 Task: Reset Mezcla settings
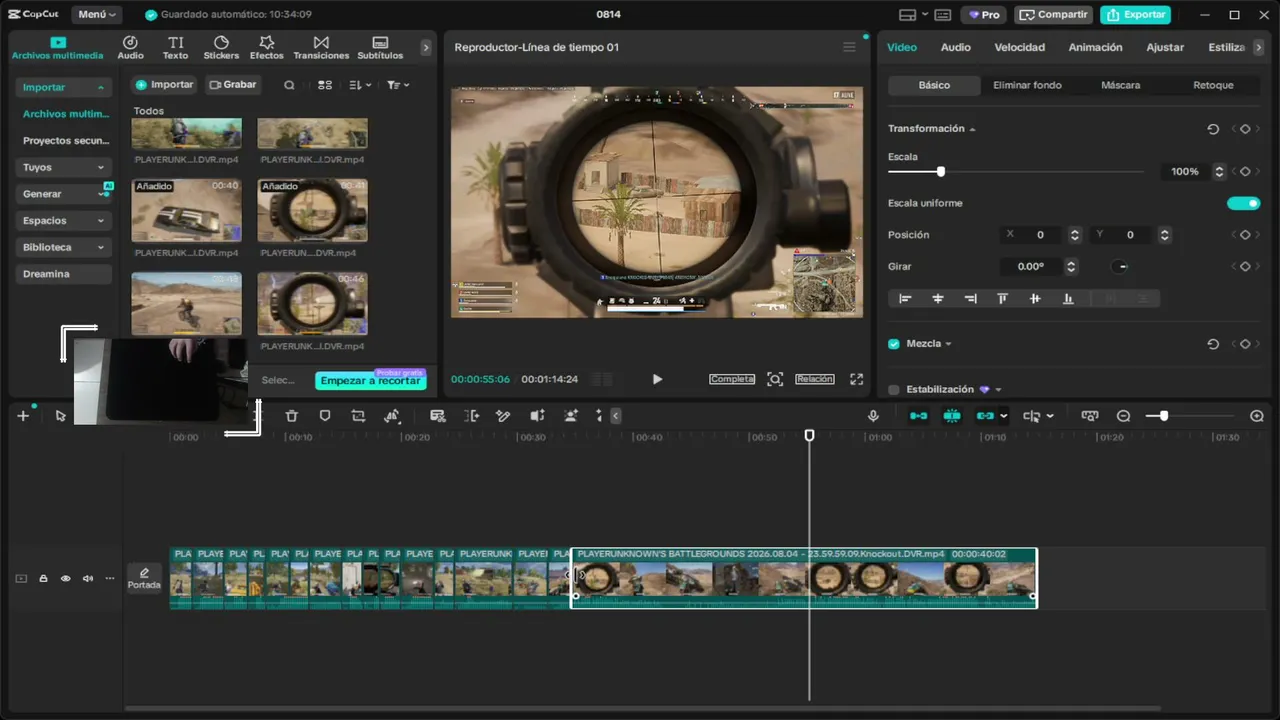[1213, 344]
